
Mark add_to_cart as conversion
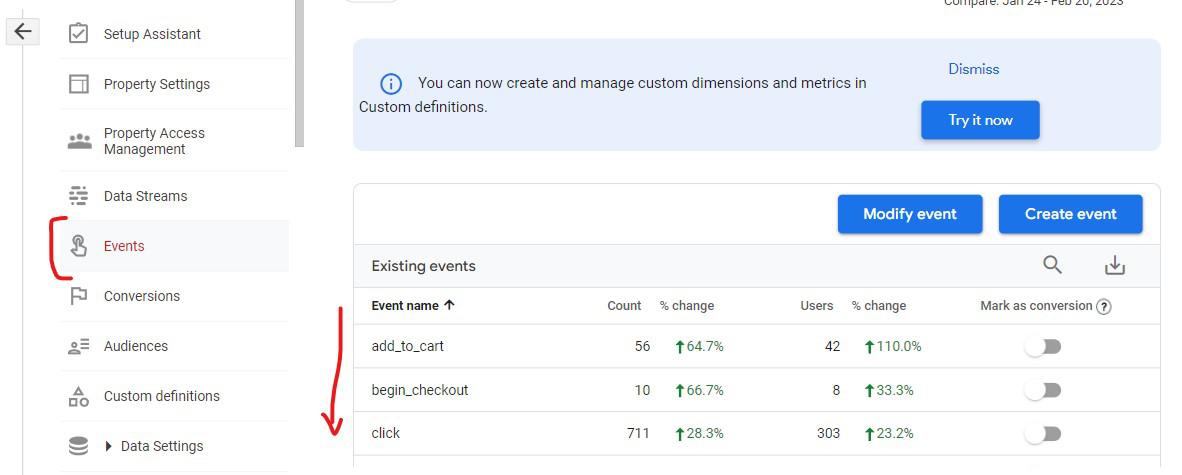tap(1042, 346)
